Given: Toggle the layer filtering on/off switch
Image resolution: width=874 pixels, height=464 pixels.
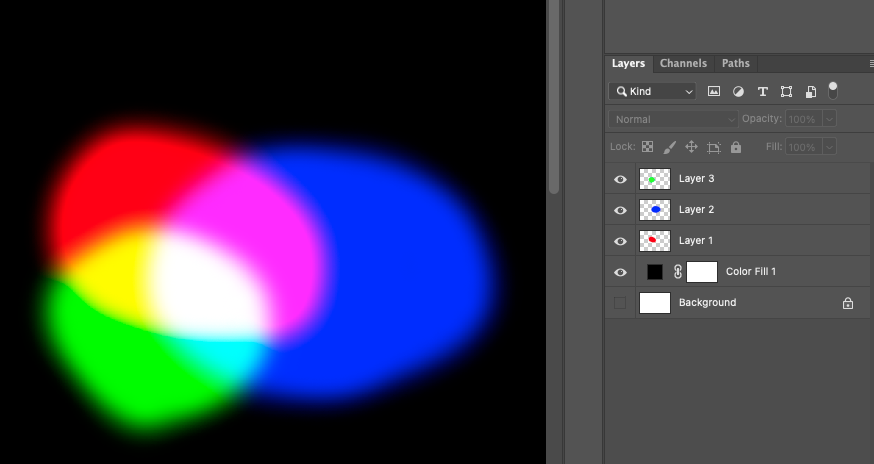Looking at the screenshot, I should 833,90.
